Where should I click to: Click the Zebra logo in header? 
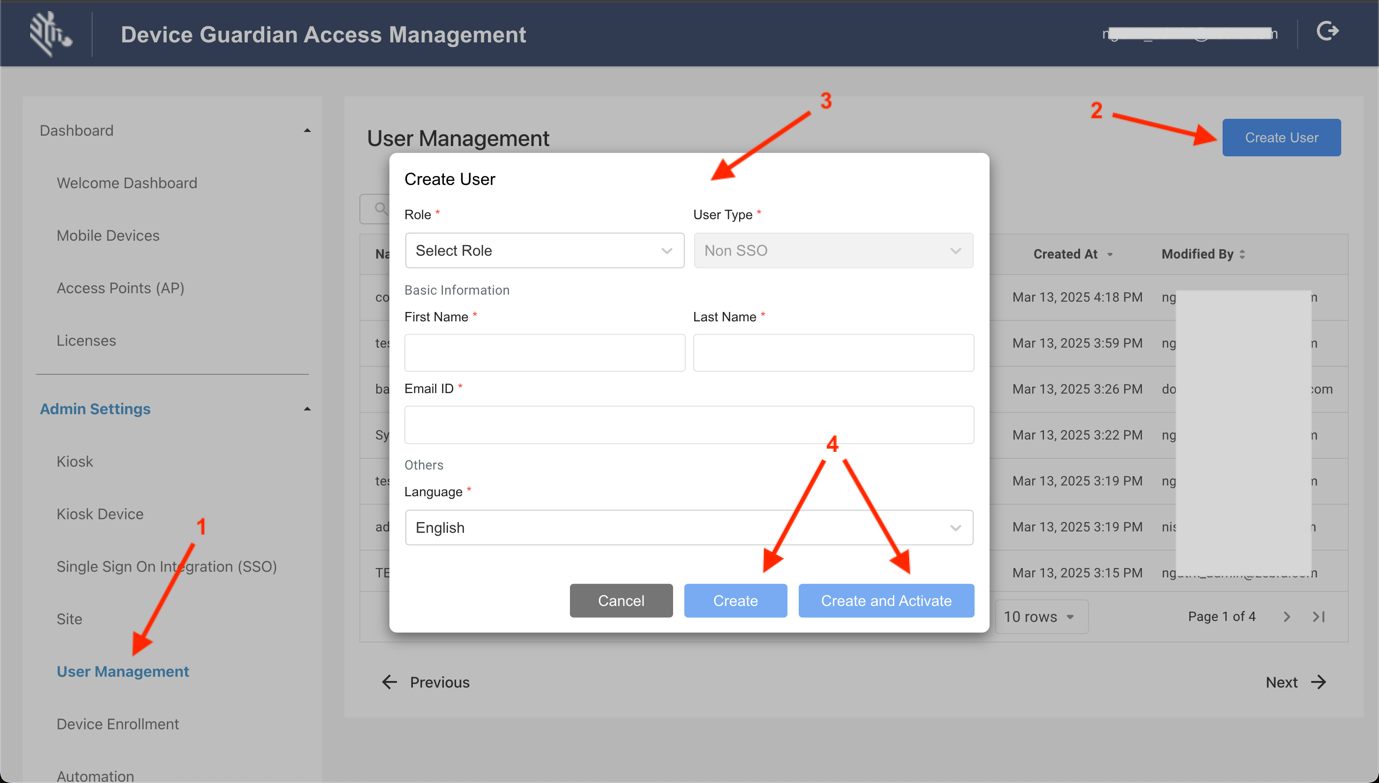50,34
